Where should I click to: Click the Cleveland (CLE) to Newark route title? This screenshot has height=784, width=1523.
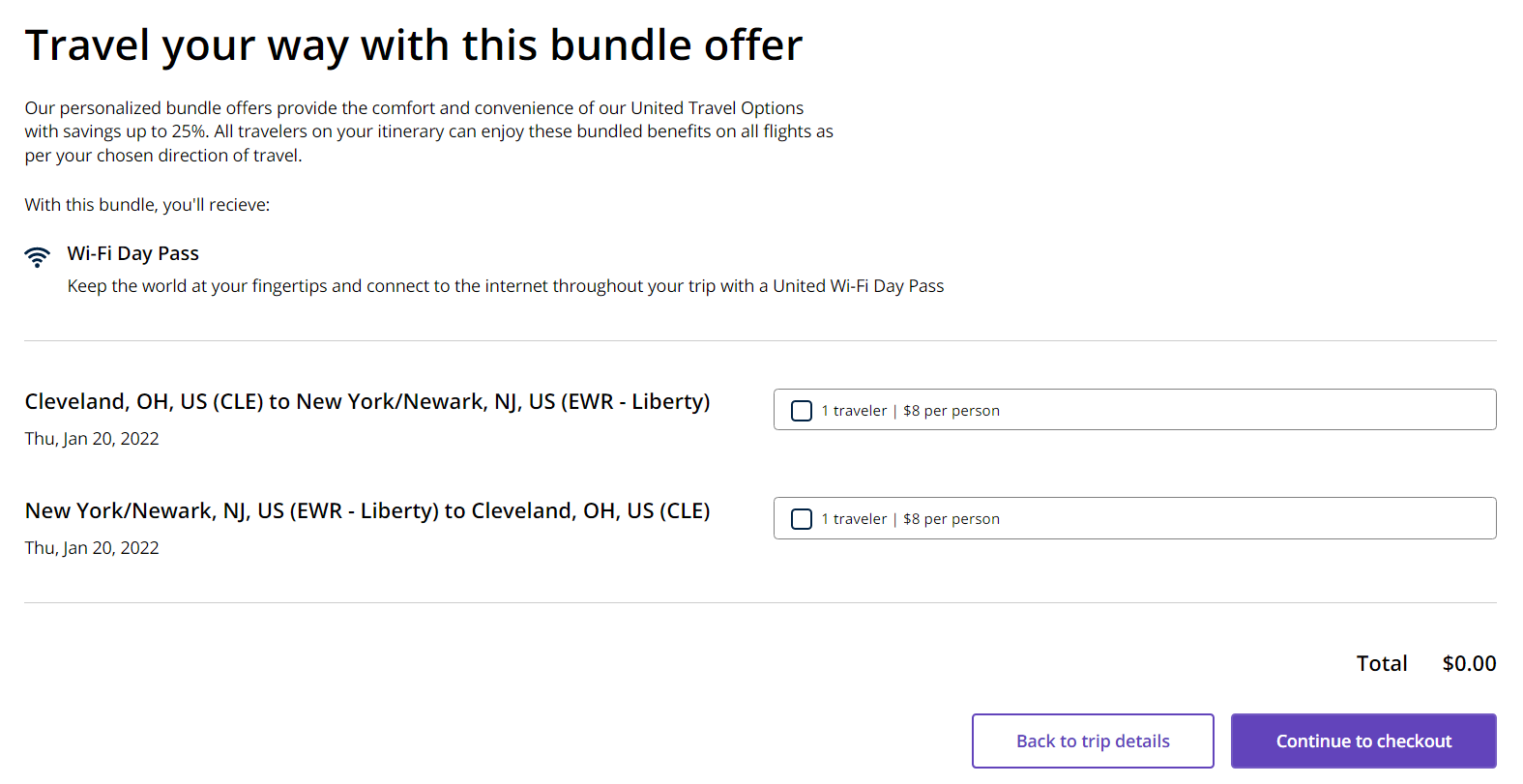[x=367, y=401]
